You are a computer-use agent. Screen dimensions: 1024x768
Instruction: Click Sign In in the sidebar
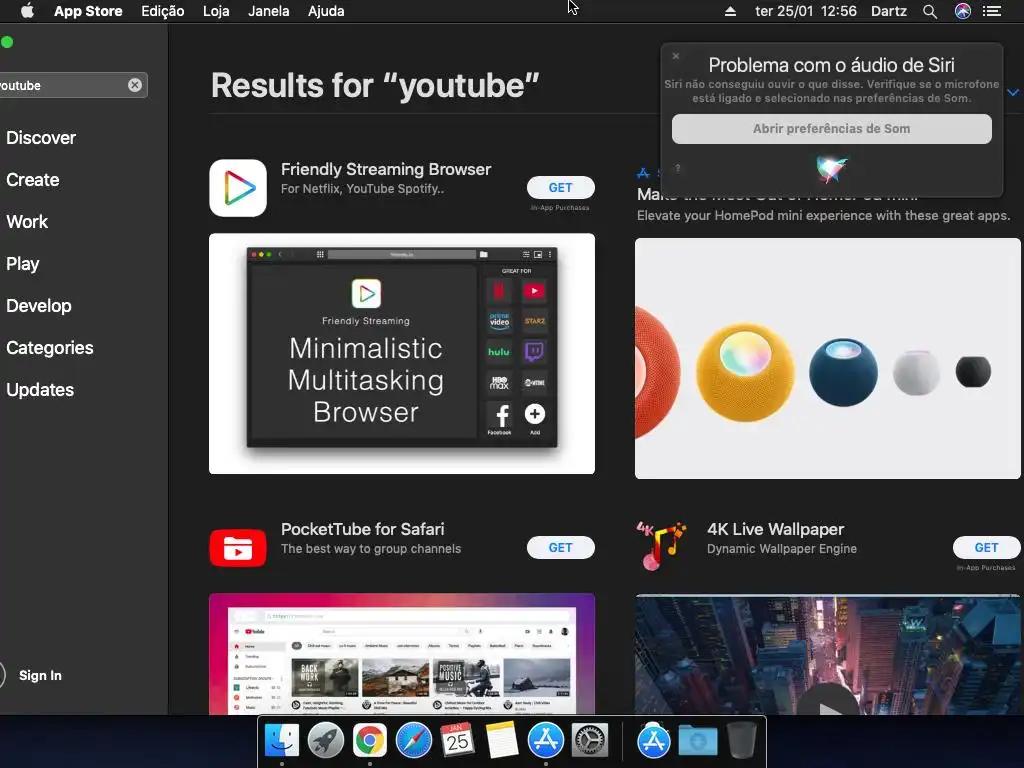[40, 675]
